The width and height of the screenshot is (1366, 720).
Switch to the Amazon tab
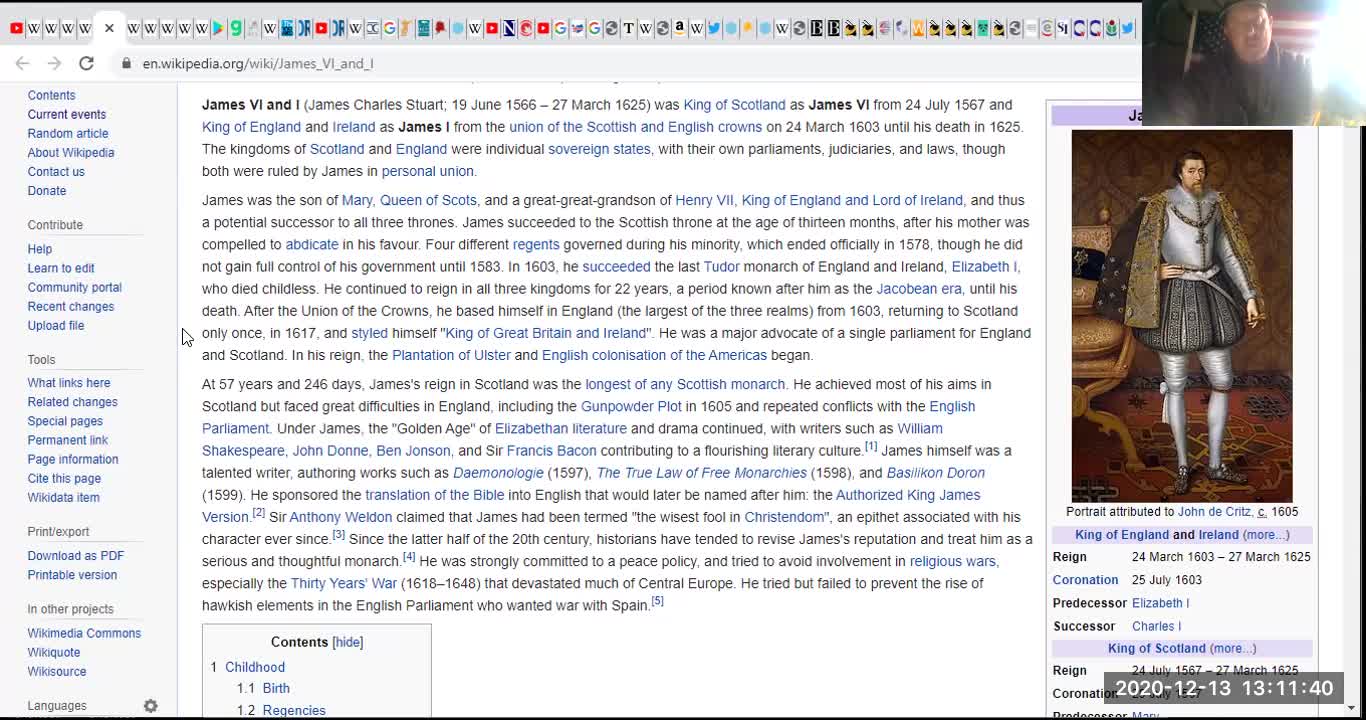[679, 28]
